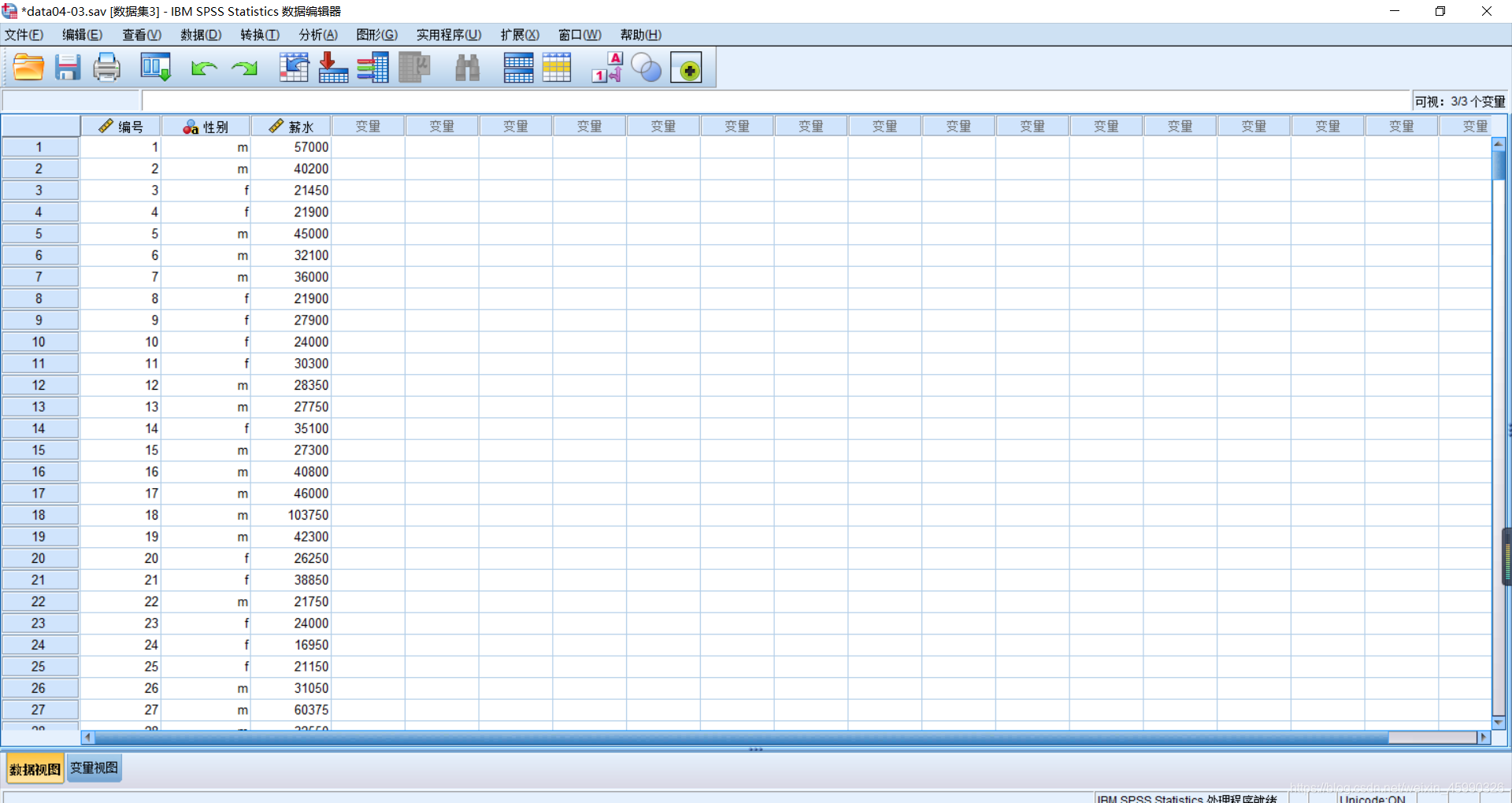Redo the last action
This screenshot has height=803, width=1512.
click(x=244, y=68)
